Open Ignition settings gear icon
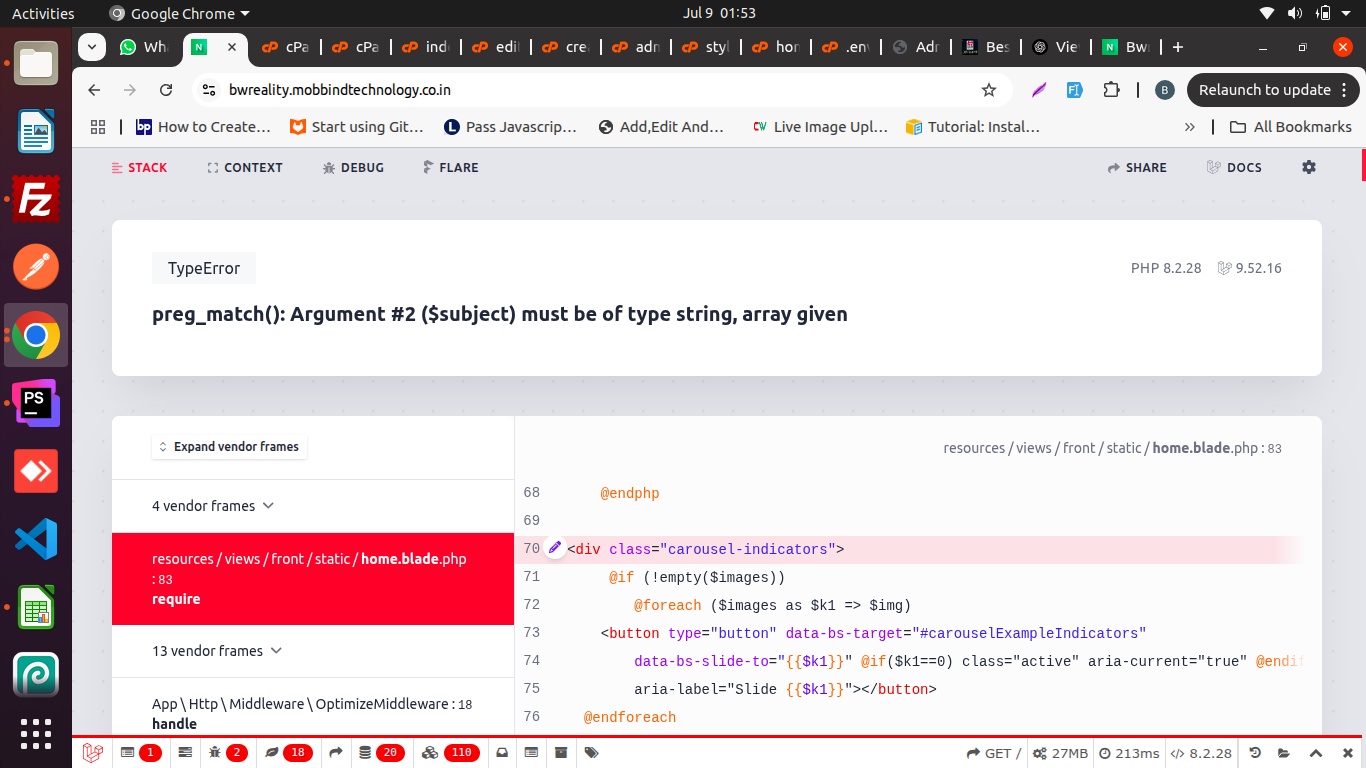The image size is (1366, 768). pos(1309,167)
